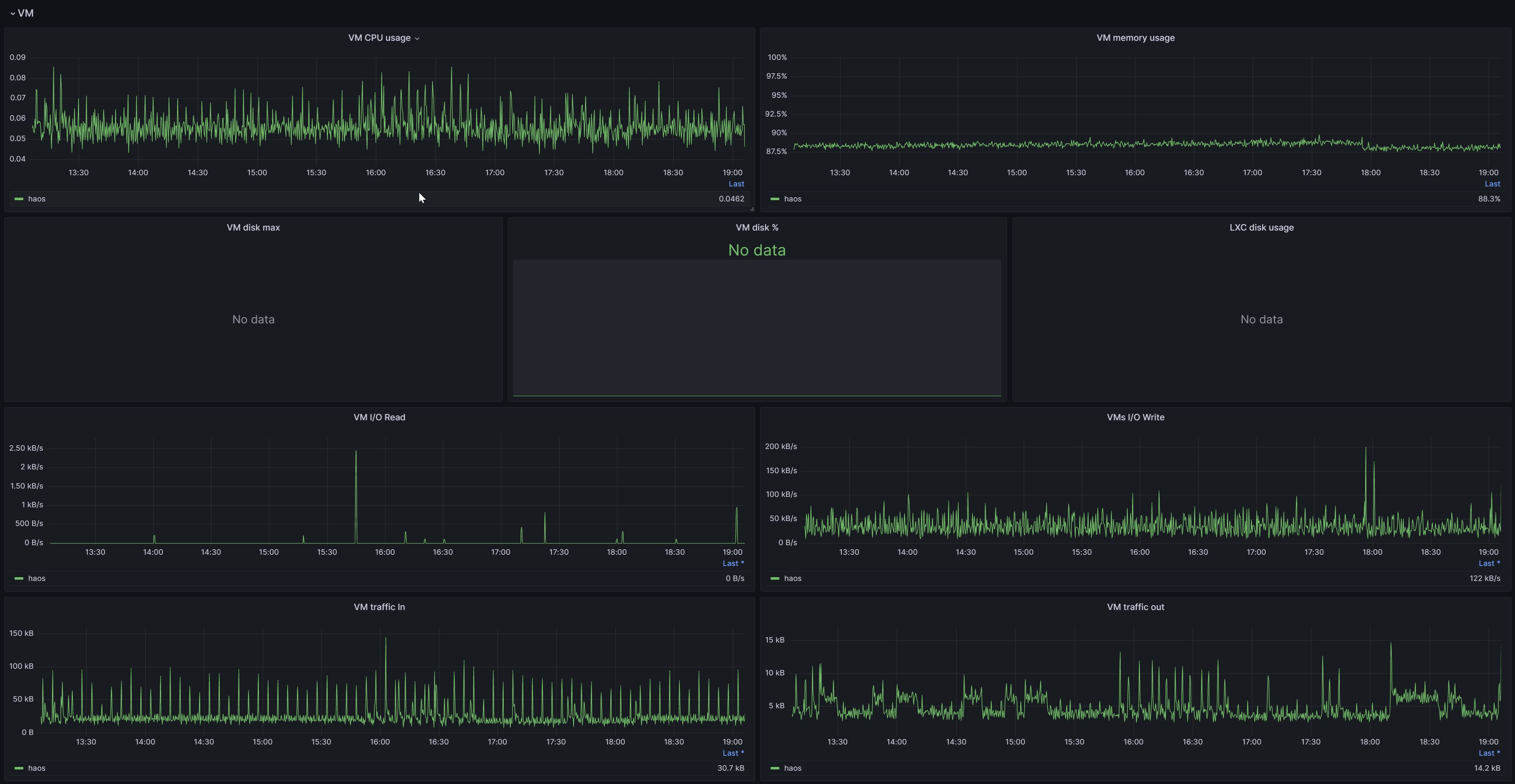Click the haos series color icon in VM I/O Read legend
Screen dimensions: 1515x784
[19, 578]
